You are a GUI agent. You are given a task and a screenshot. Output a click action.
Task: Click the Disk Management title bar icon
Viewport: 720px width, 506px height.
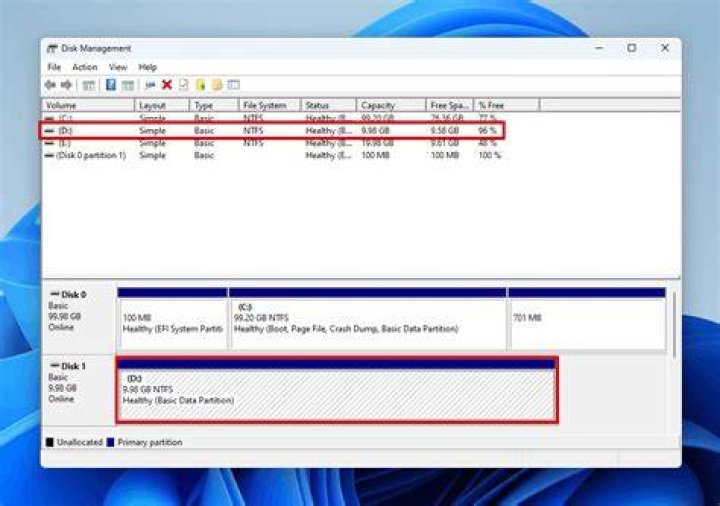pos(52,48)
